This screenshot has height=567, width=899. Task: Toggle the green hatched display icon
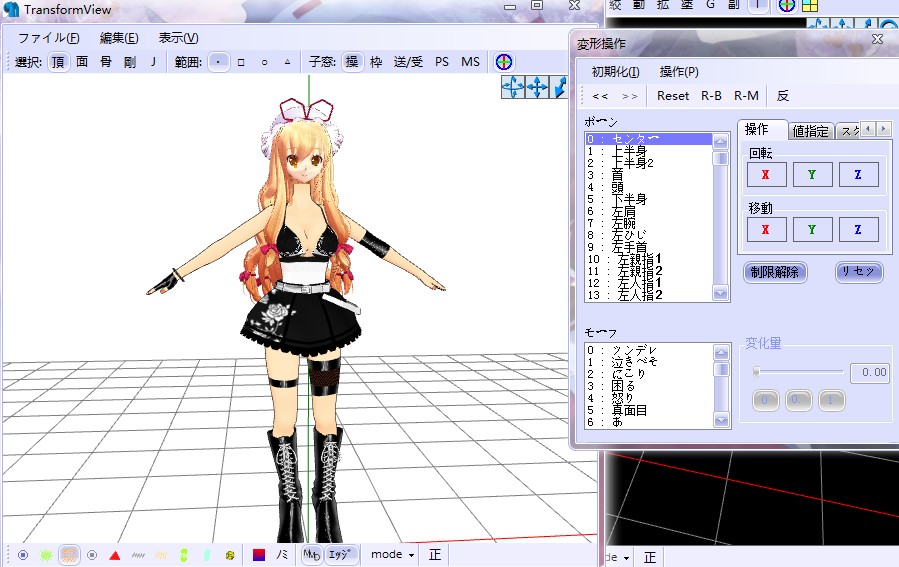pyautogui.click(x=46, y=555)
